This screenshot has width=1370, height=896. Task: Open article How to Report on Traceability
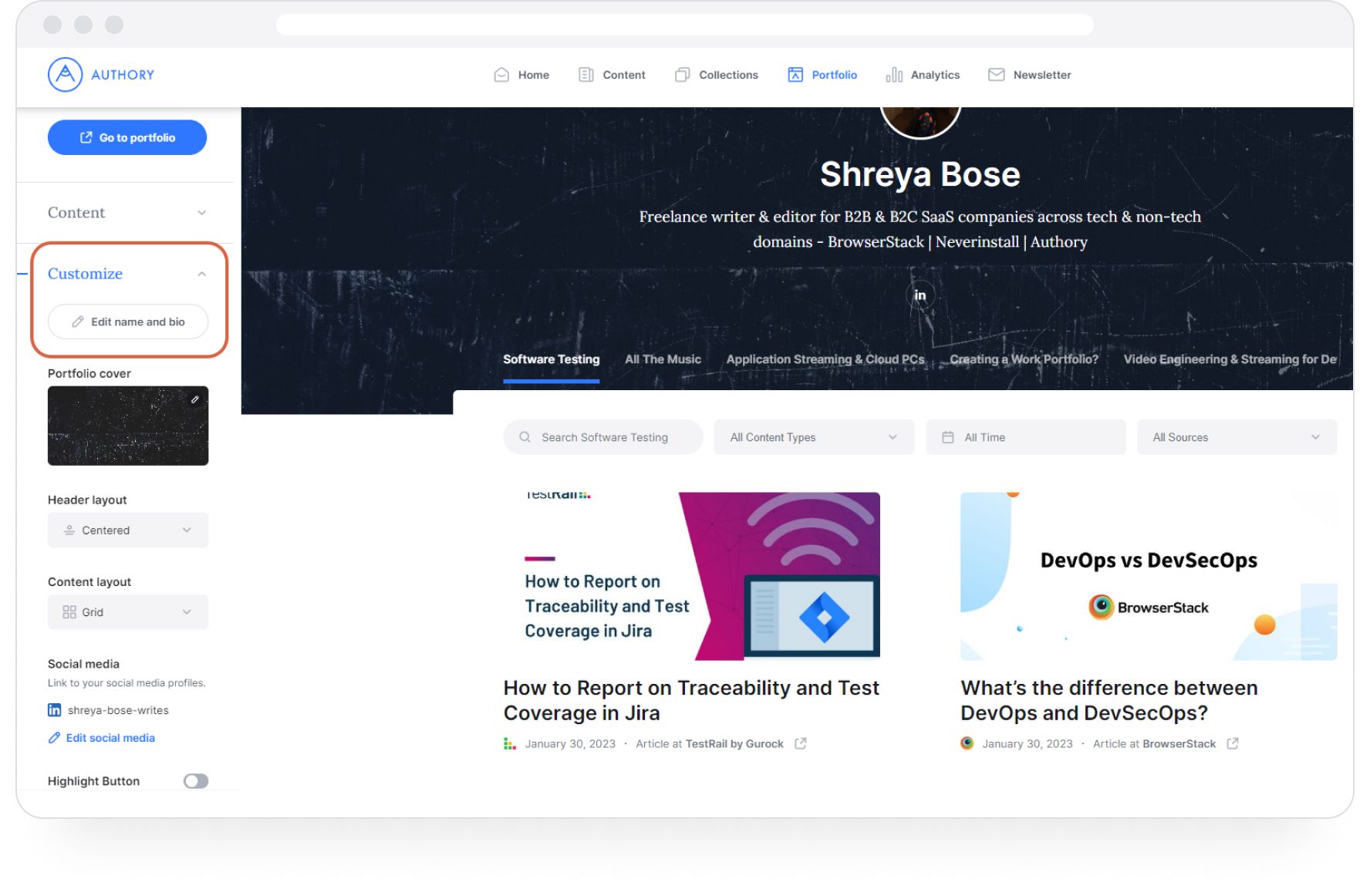[x=691, y=700]
